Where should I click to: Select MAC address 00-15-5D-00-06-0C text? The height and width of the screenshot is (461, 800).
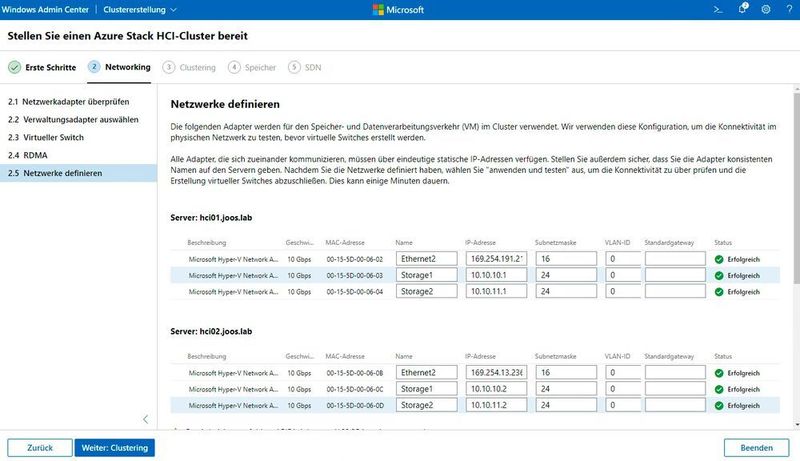pyautogui.click(x=355, y=389)
